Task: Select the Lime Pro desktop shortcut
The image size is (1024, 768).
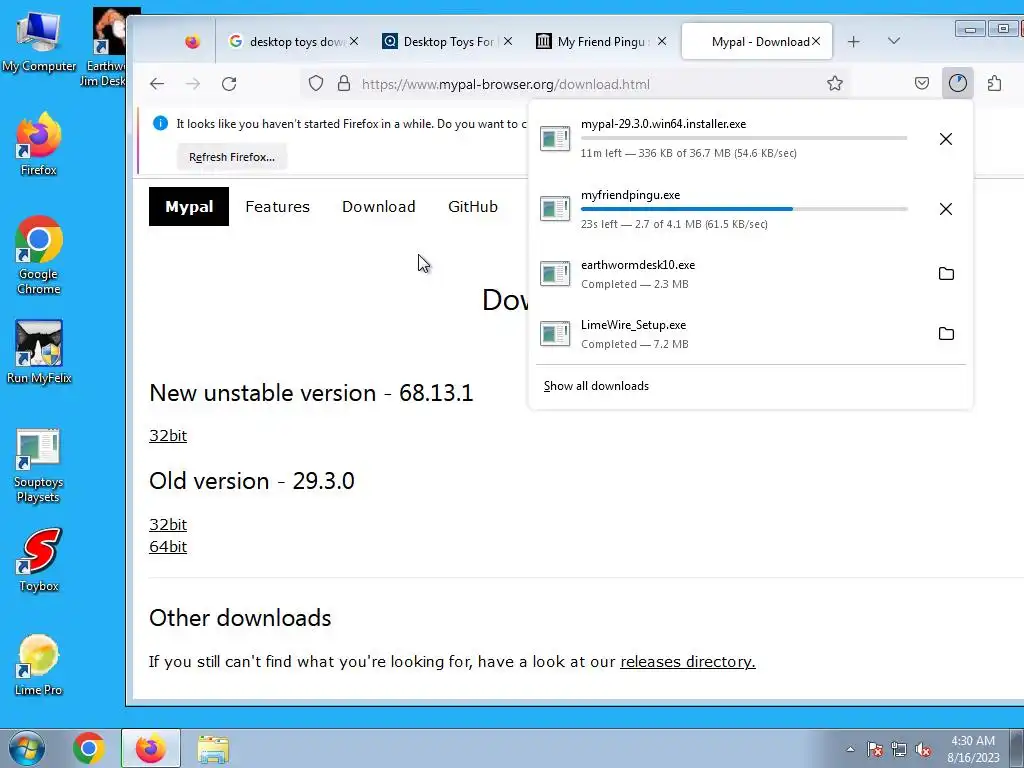Action: (39, 665)
